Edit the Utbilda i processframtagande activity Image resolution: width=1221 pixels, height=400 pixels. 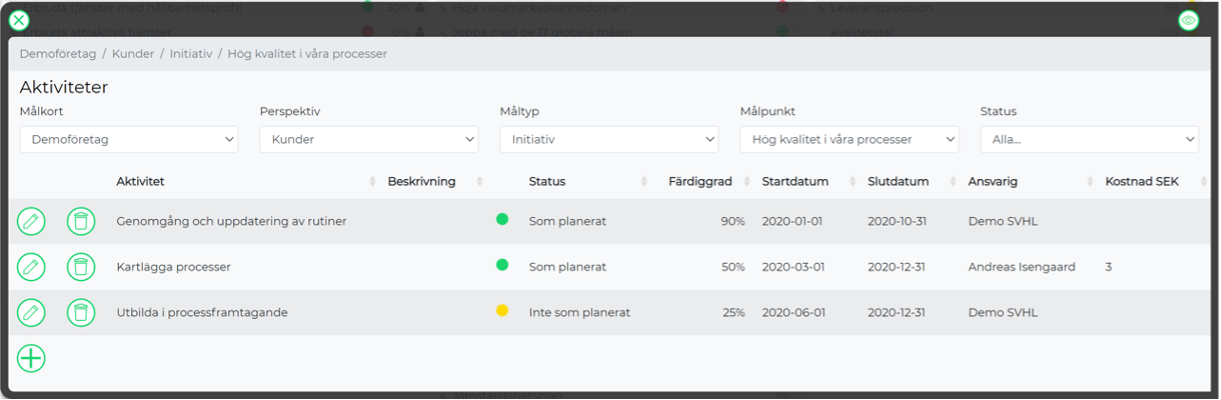click(x=32, y=313)
